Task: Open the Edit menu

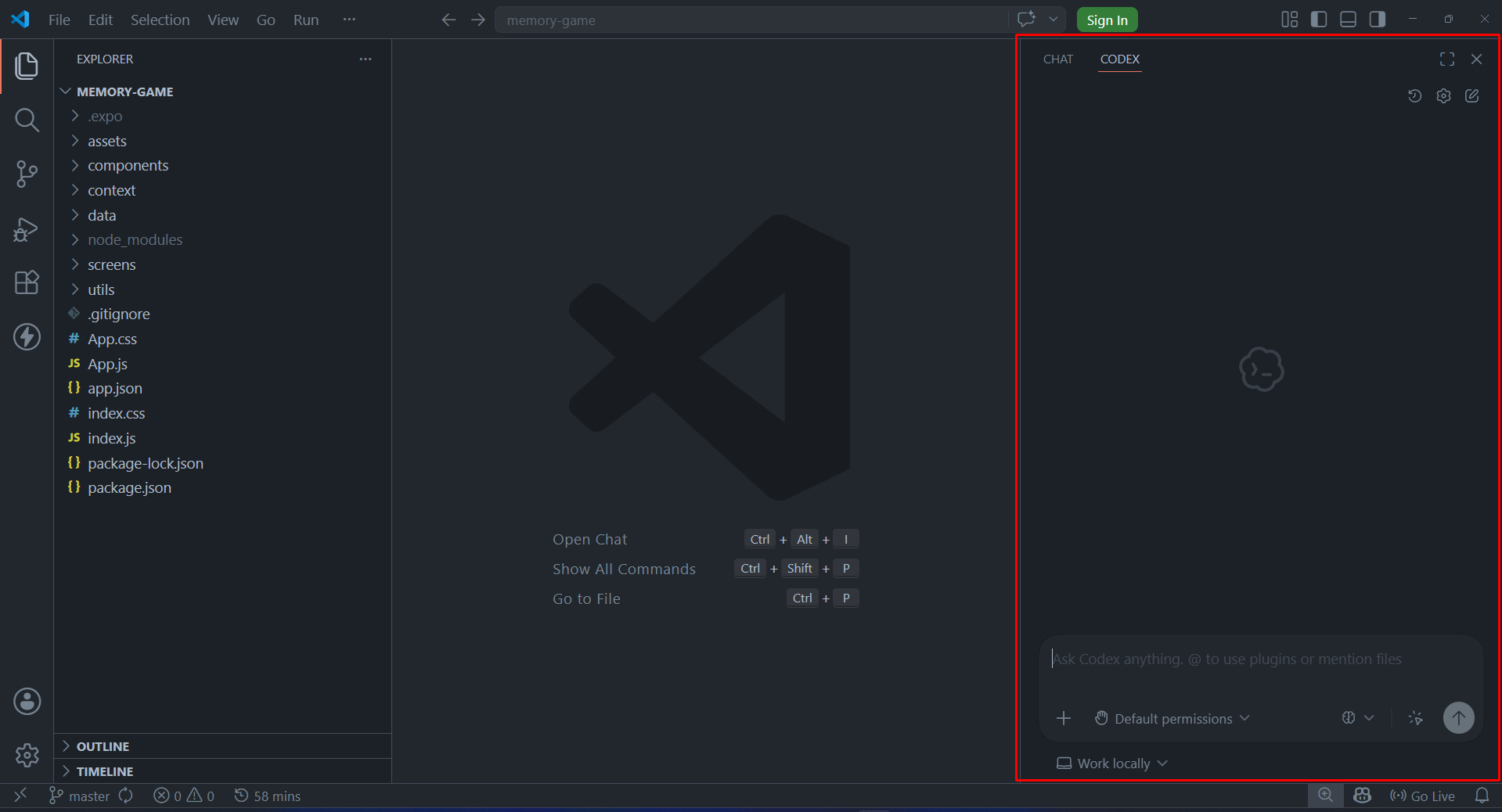Action: [100, 20]
